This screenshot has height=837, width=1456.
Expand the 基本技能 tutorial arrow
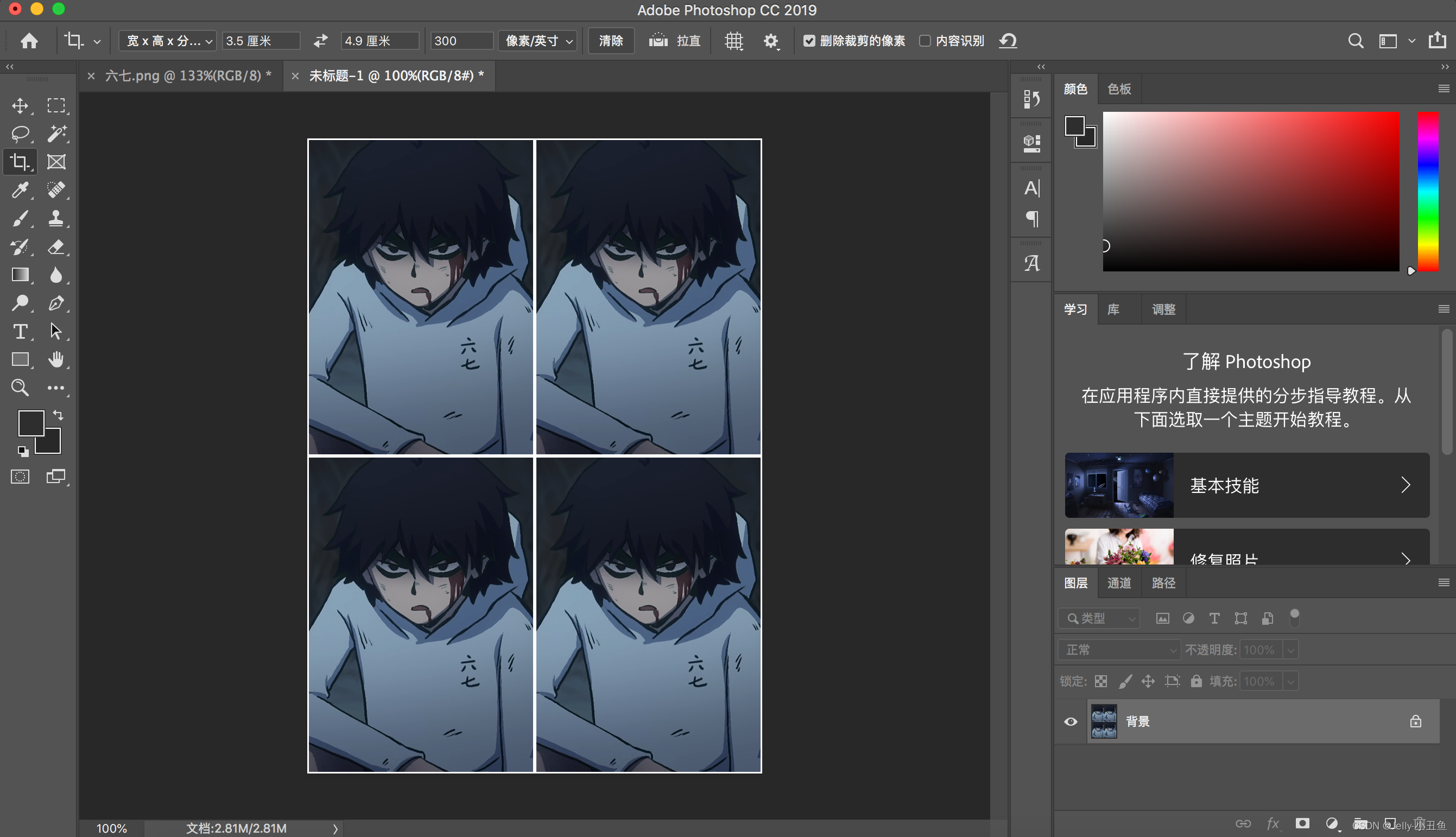point(1406,485)
